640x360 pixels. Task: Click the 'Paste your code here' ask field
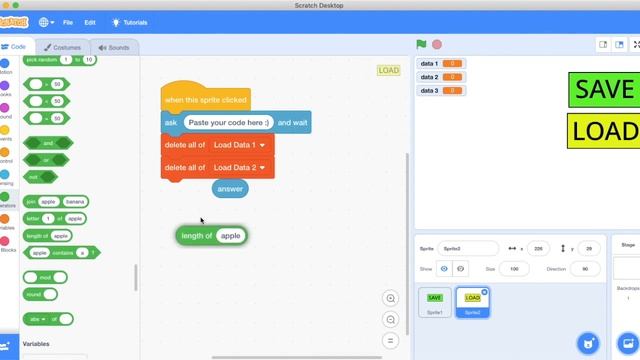point(229,123)
